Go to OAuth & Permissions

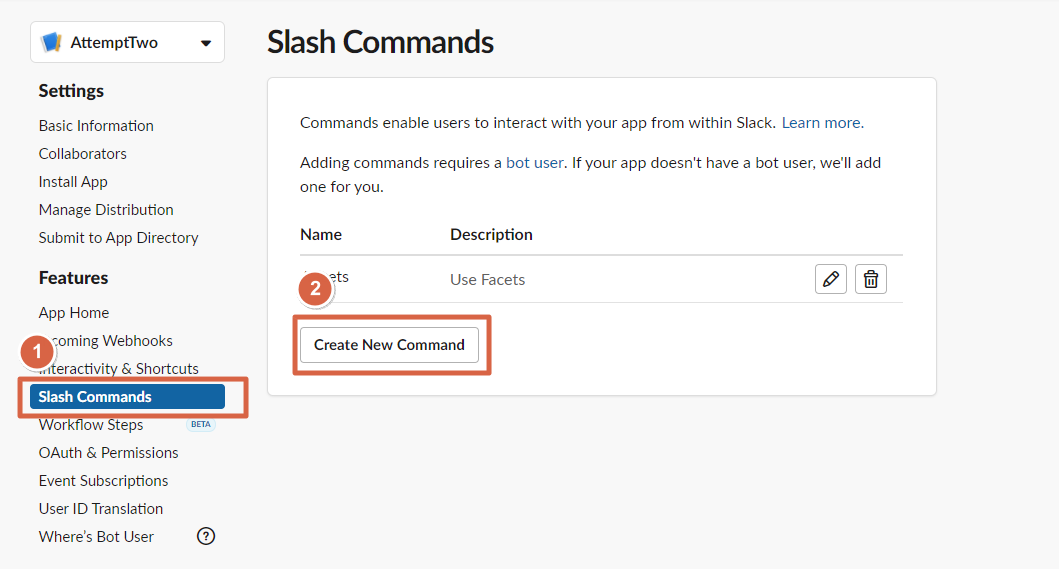(x=108, y=453)
